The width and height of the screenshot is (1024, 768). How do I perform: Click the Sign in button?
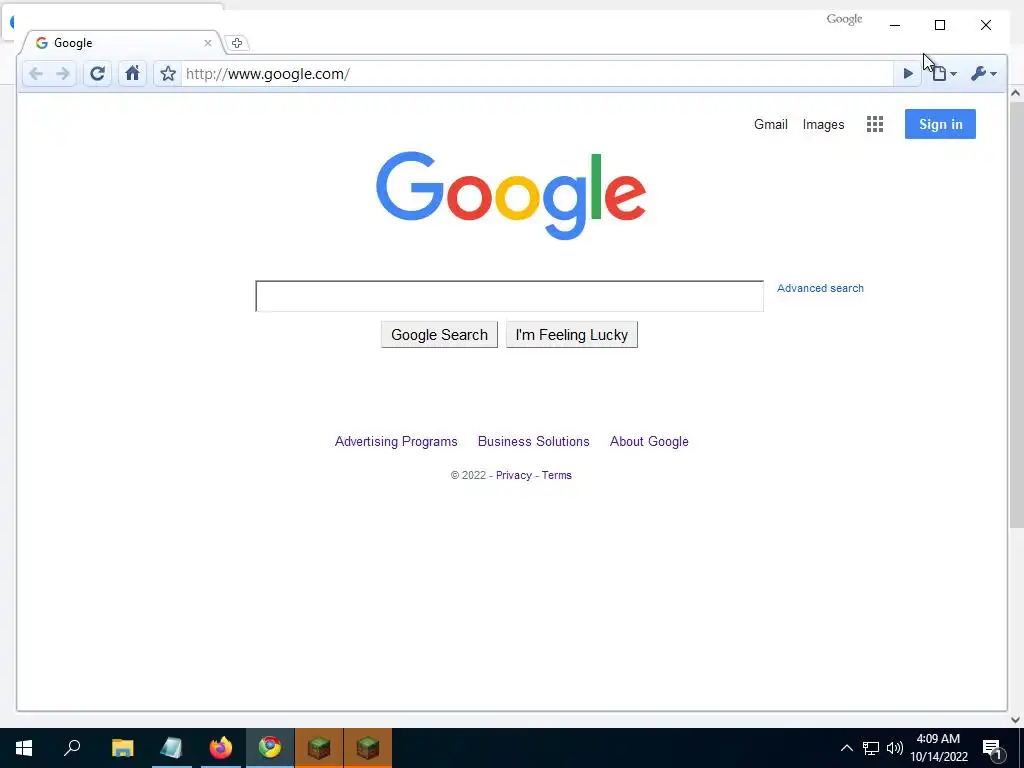tap(940, 124)
